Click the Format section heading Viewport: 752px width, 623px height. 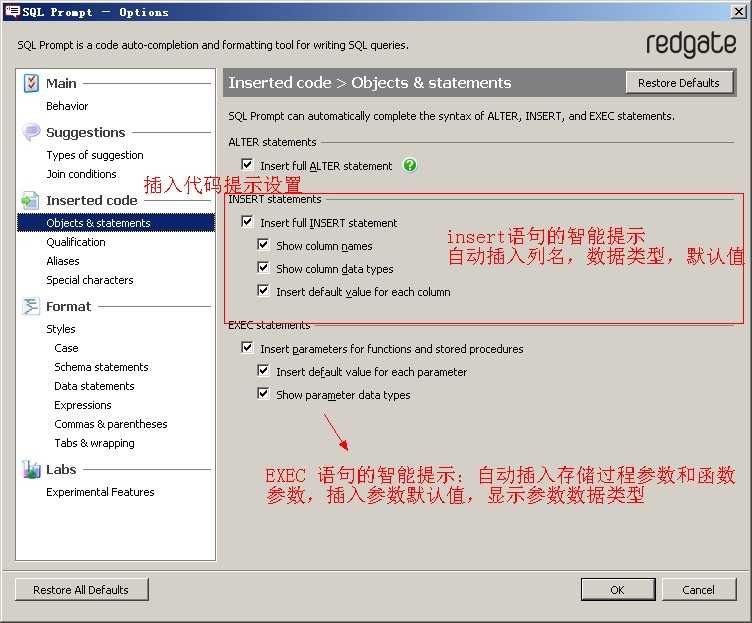point(68,306)
